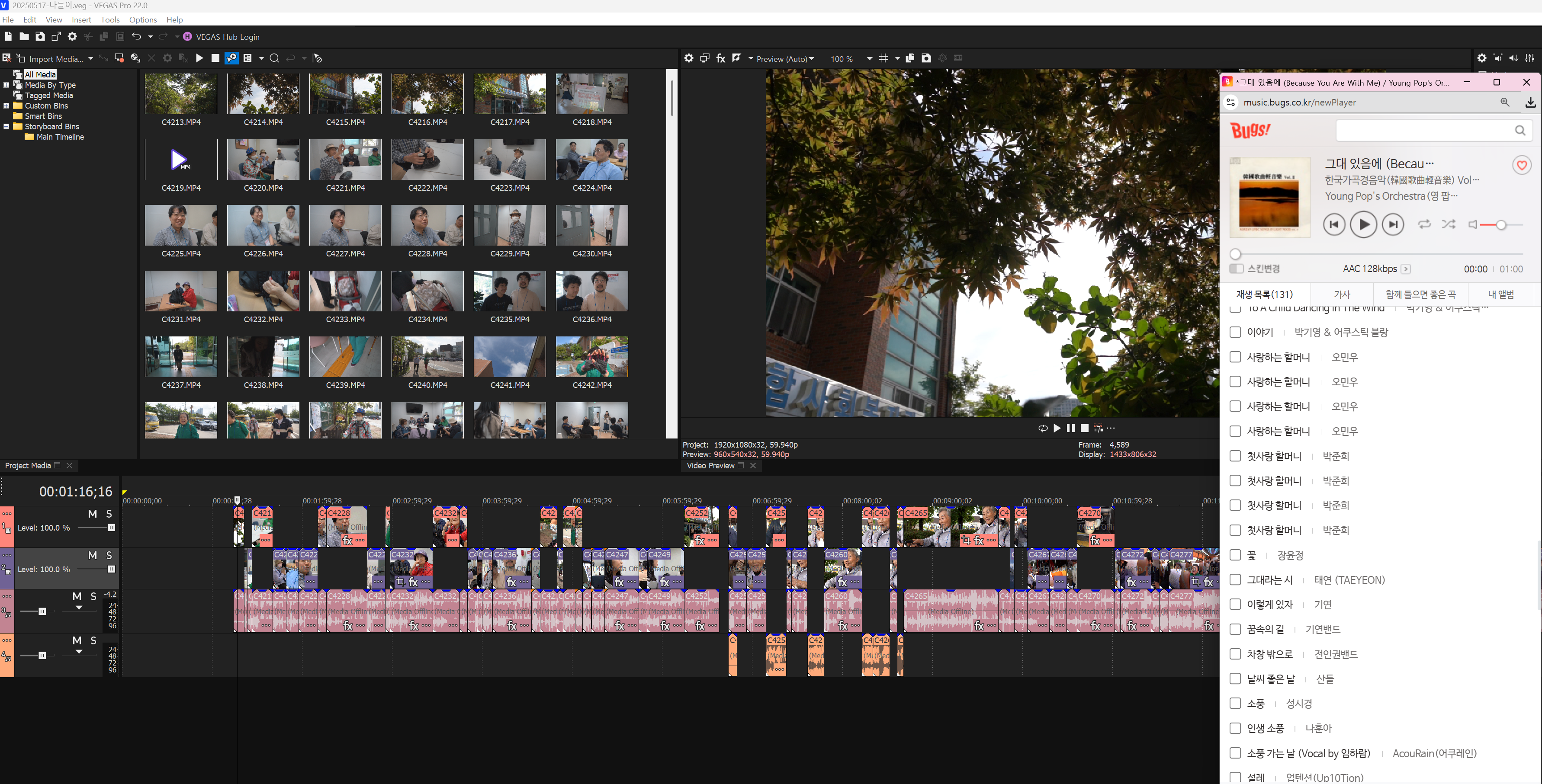Open the Tools menu

109,20
